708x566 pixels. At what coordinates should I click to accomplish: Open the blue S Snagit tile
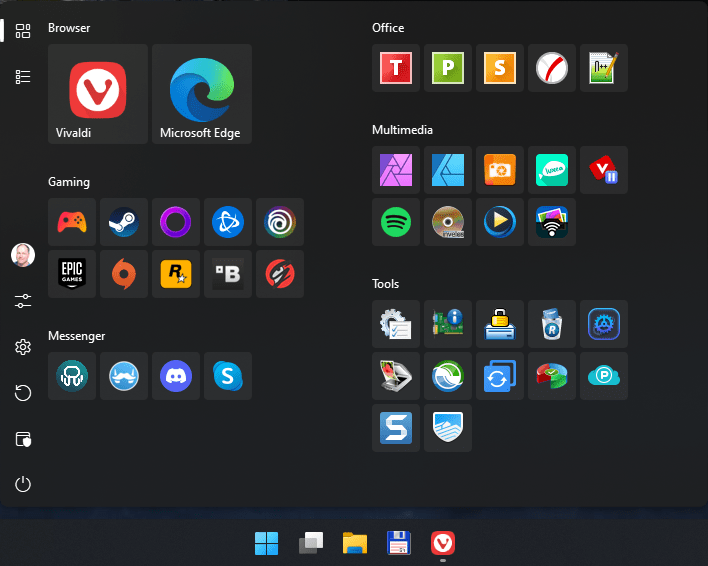[396, 427]
